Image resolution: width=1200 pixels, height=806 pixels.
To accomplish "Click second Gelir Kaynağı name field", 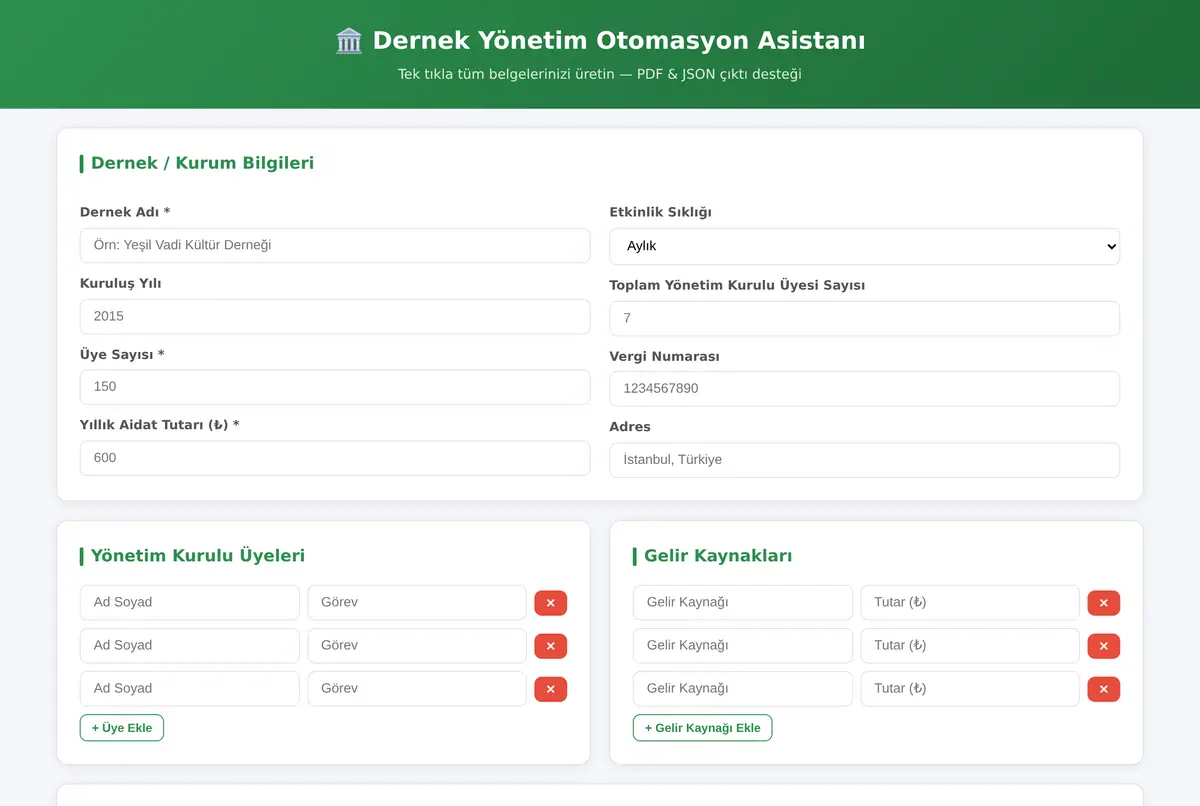I will tap(743, 646).
